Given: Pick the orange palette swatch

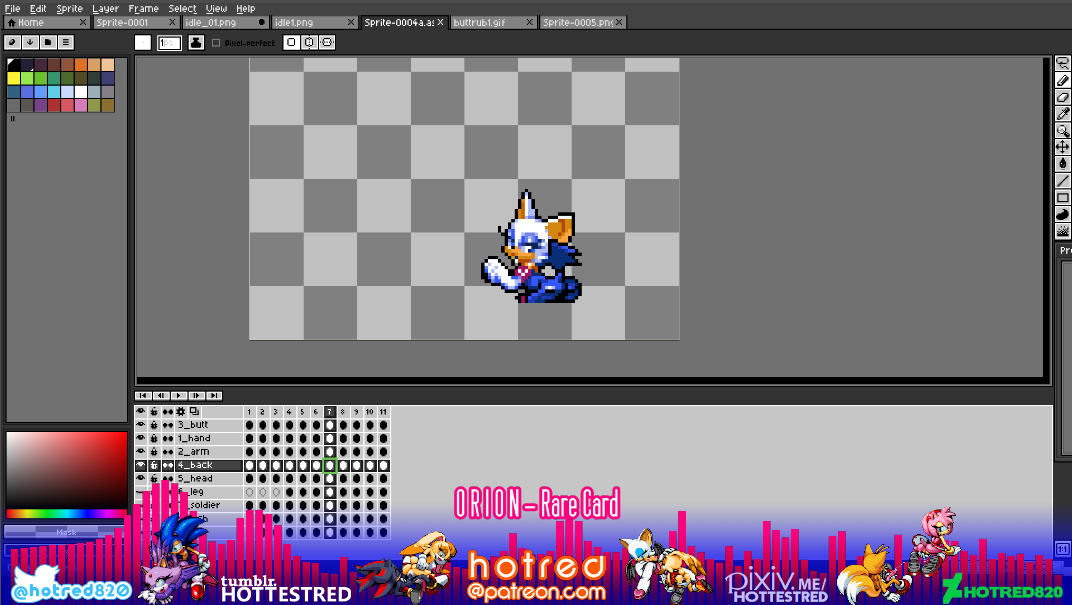Looking at the screenshot, I should click(x=81, y=65).
